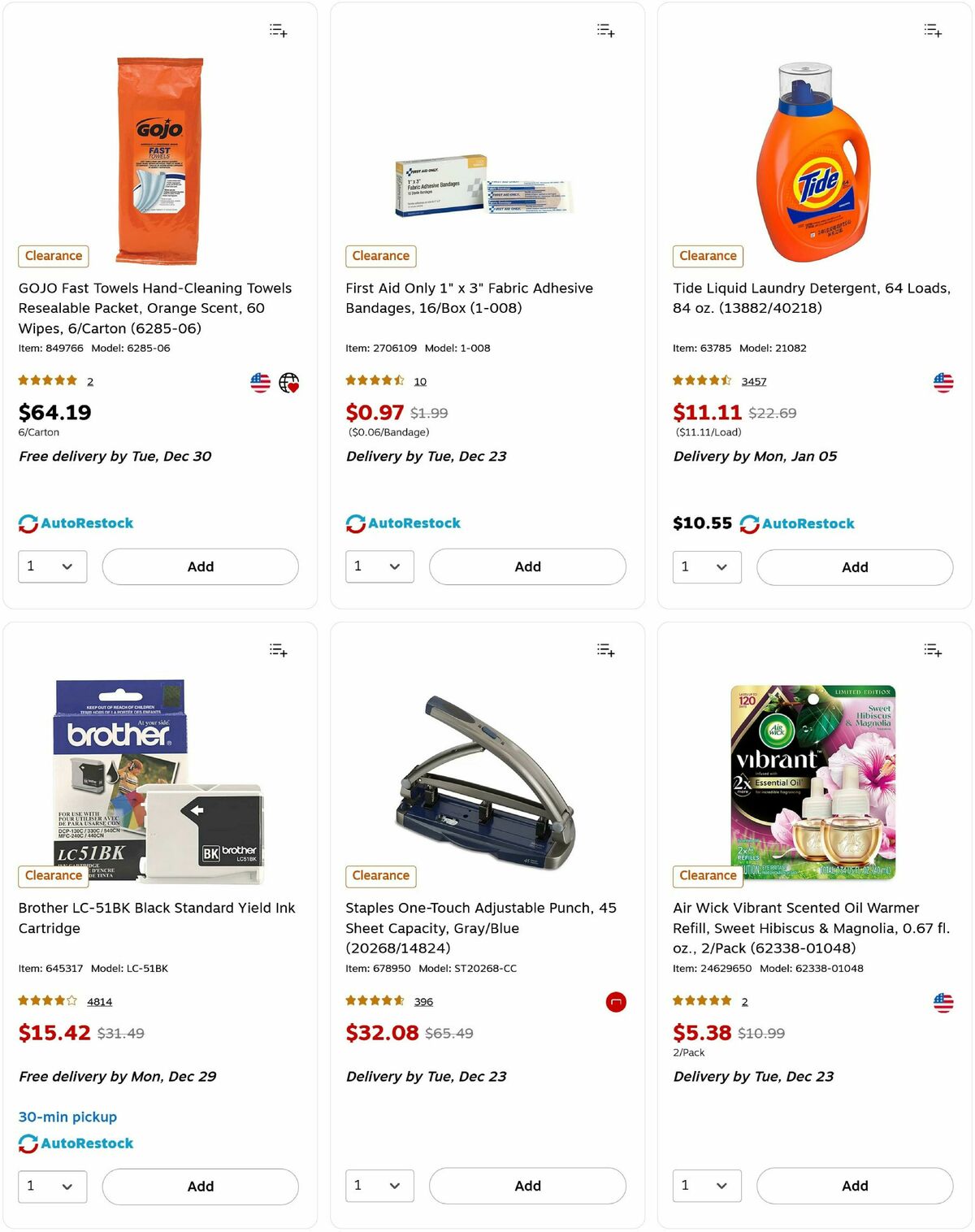Select the 30-min pickup option on Brother ink

tap(67, 1117)
